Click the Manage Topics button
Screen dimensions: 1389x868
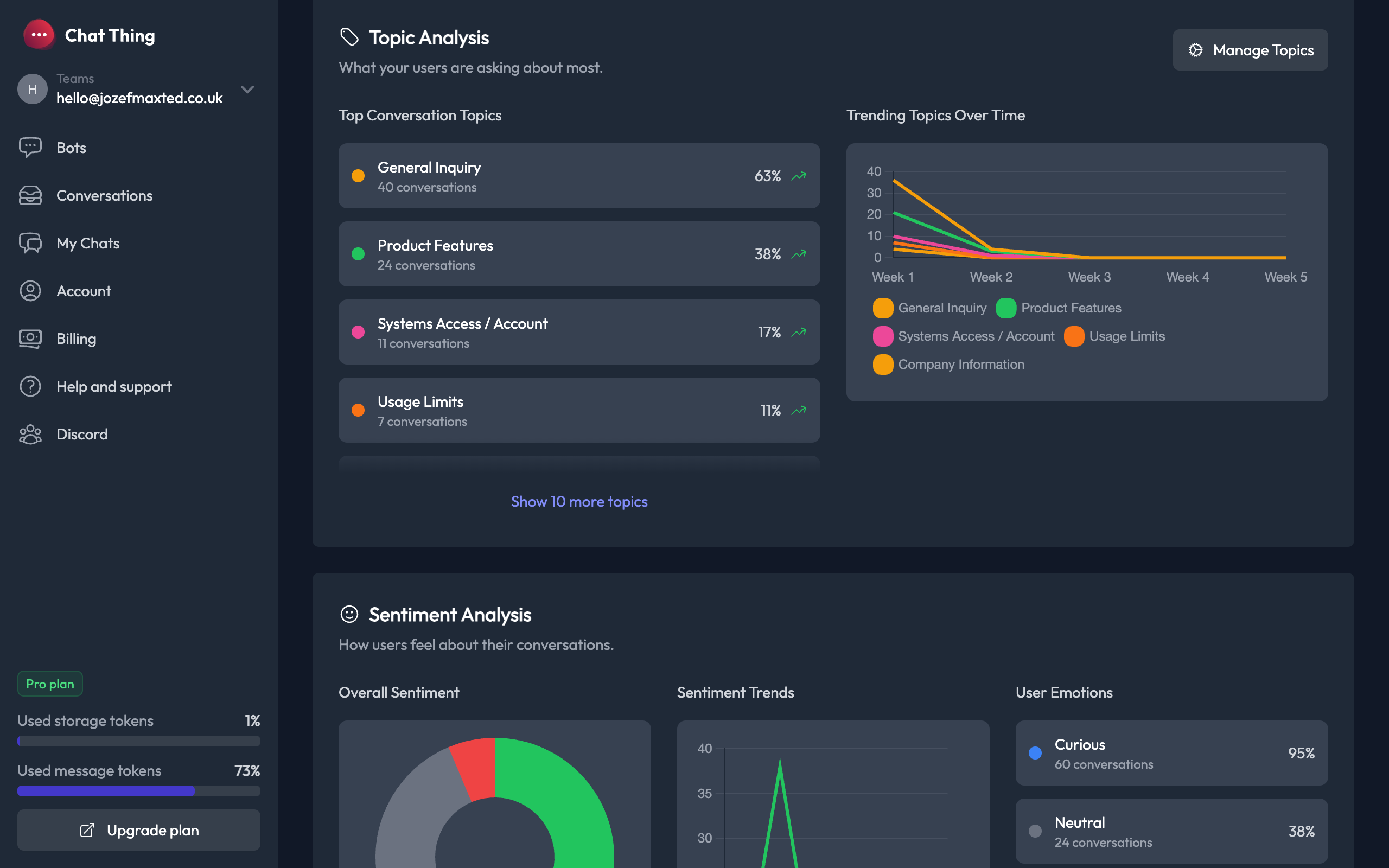point(1250,50)
